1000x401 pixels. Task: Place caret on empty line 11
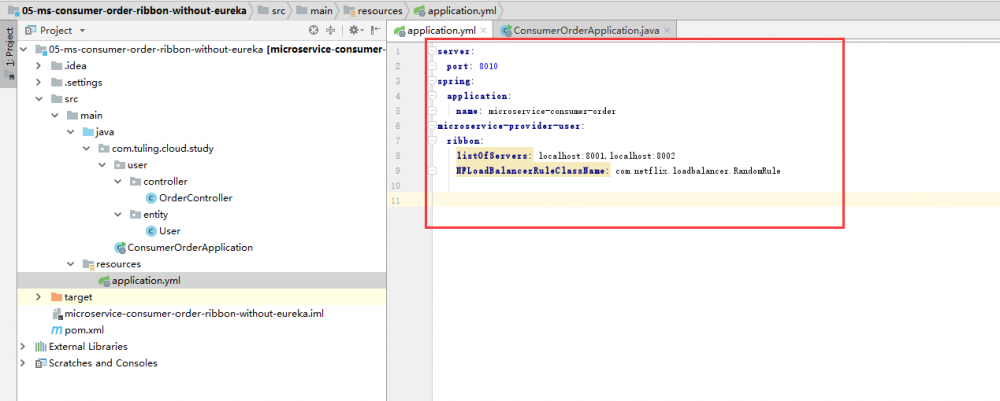(716, 200)
